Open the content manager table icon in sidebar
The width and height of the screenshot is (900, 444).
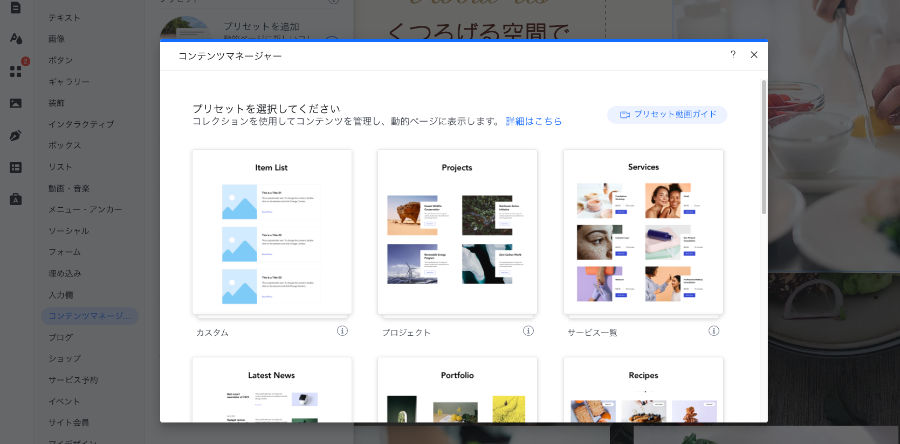pyautogui.click(x=15, y=168)
